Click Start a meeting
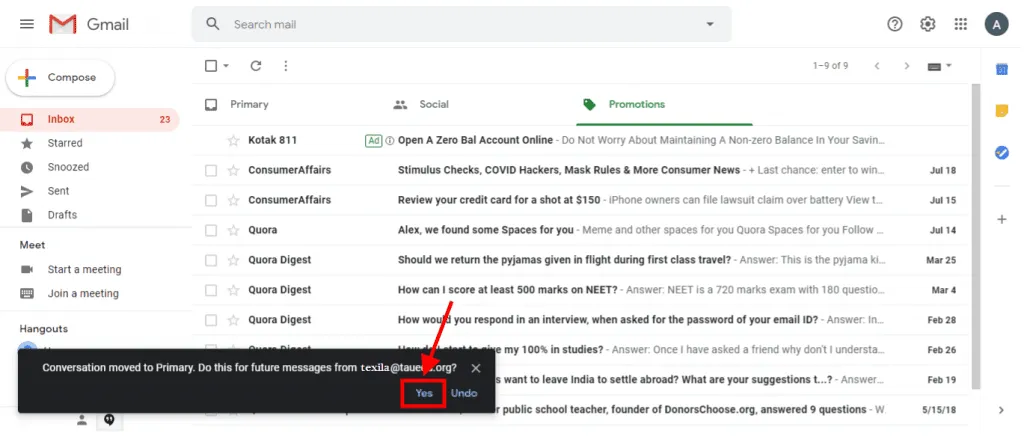This screenshot has height=445, width=1024. 84,269
